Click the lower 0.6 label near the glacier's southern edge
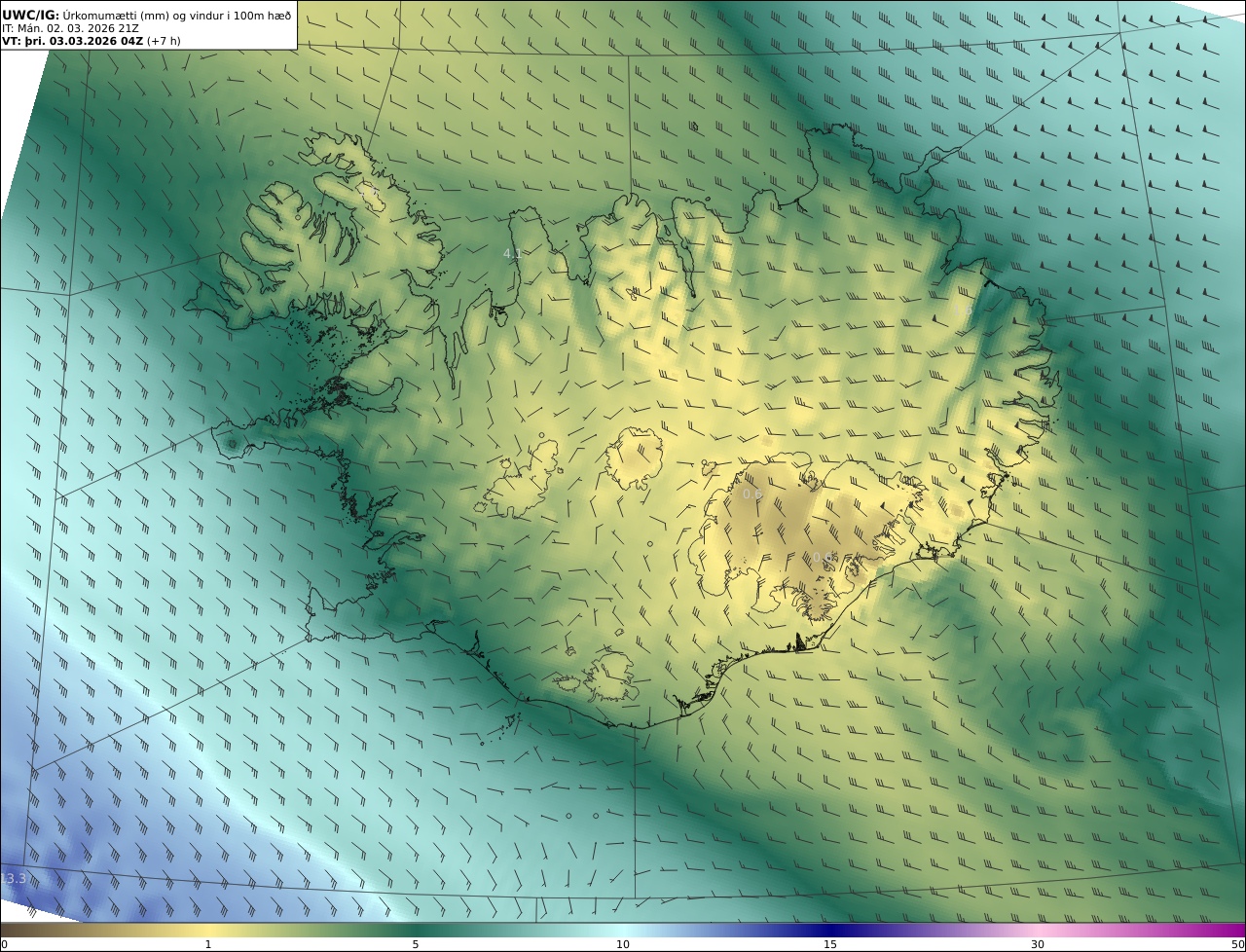Viewport: 1246px width, 952px height. coord(825,558)
